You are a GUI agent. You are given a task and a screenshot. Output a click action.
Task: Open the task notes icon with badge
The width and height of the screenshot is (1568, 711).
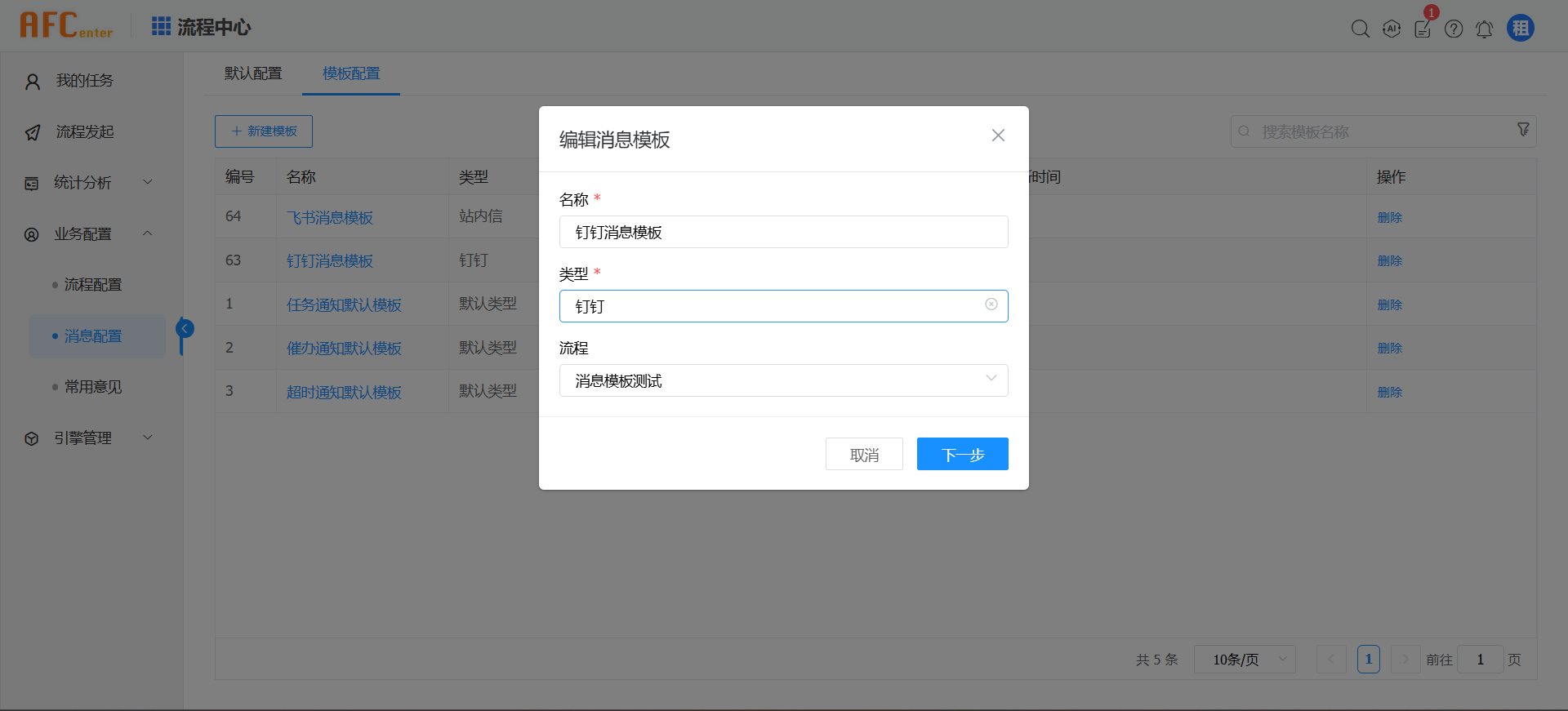coord(1423,29)
